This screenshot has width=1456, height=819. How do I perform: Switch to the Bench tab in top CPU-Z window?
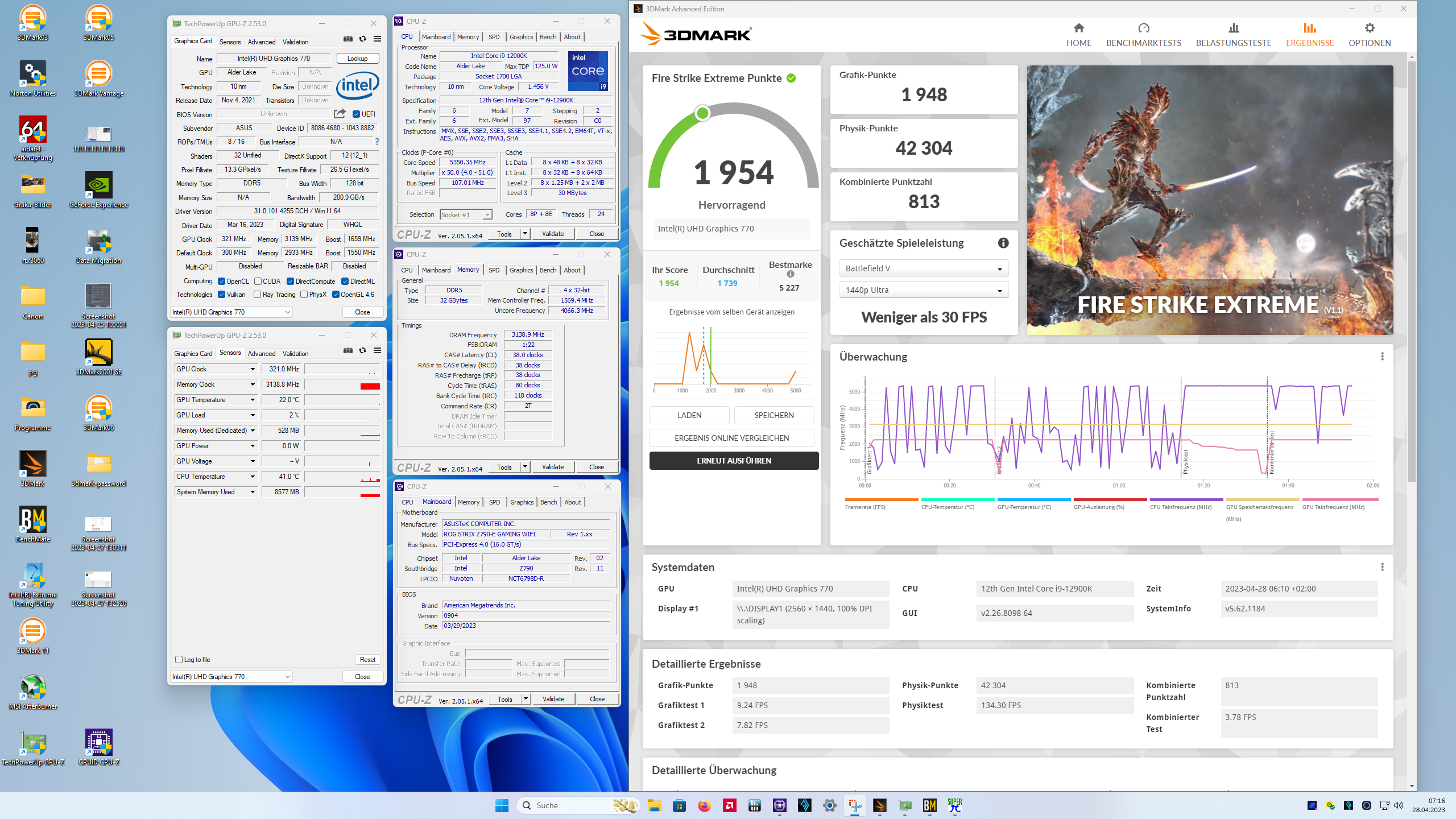[548, 37]
